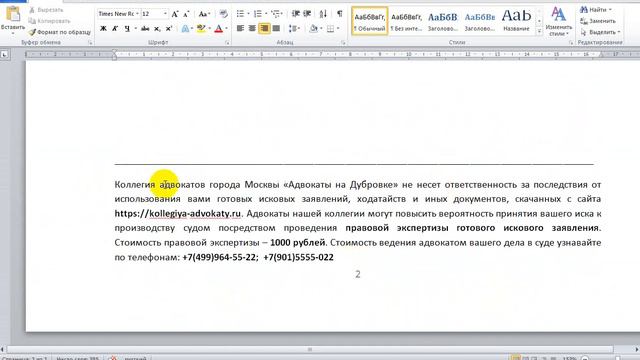Open the Styles (Стили) pane launcher

pos(571,42)
